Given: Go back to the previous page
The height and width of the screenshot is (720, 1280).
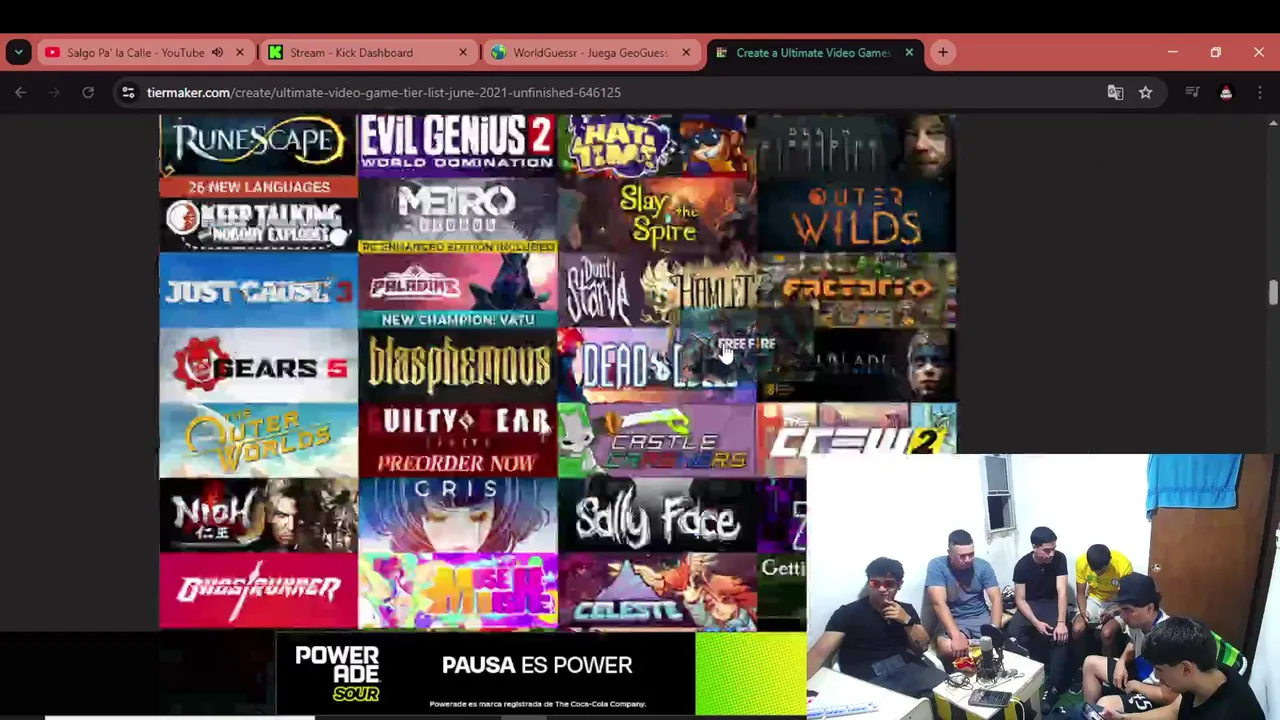Looking at the screenshot, I should coord(21,92).
